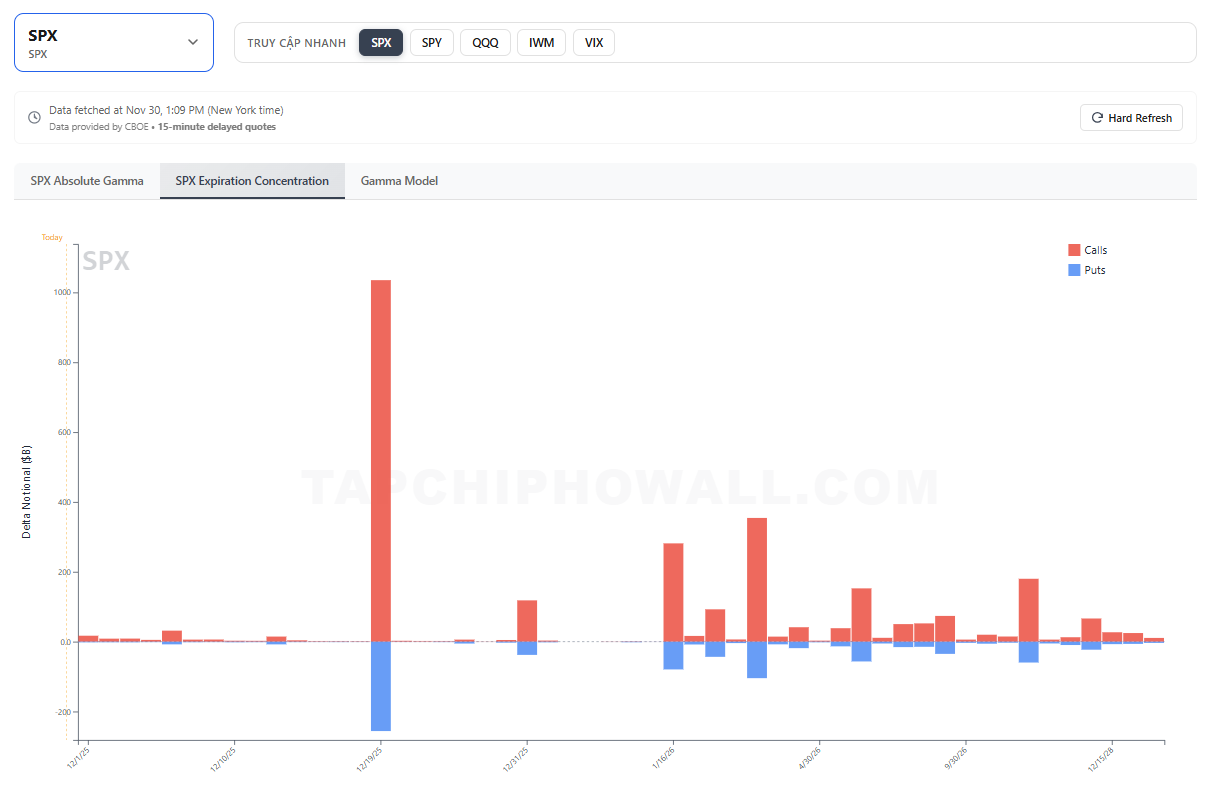Viewport: 1206px width, 799px height.
Task: Open the SPX Absolute Gamma tab
Action: 87,181
